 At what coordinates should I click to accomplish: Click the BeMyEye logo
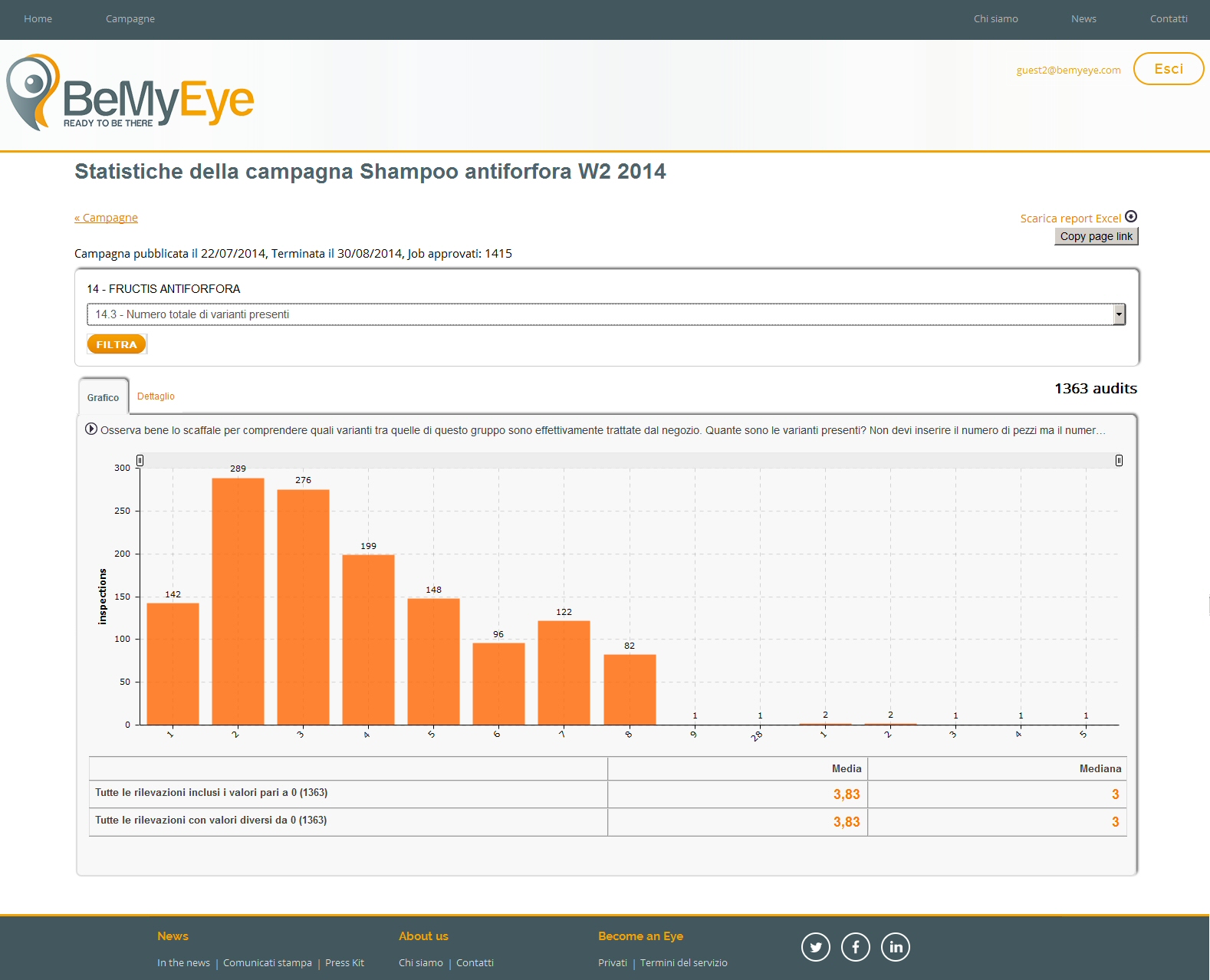[130, 93]
